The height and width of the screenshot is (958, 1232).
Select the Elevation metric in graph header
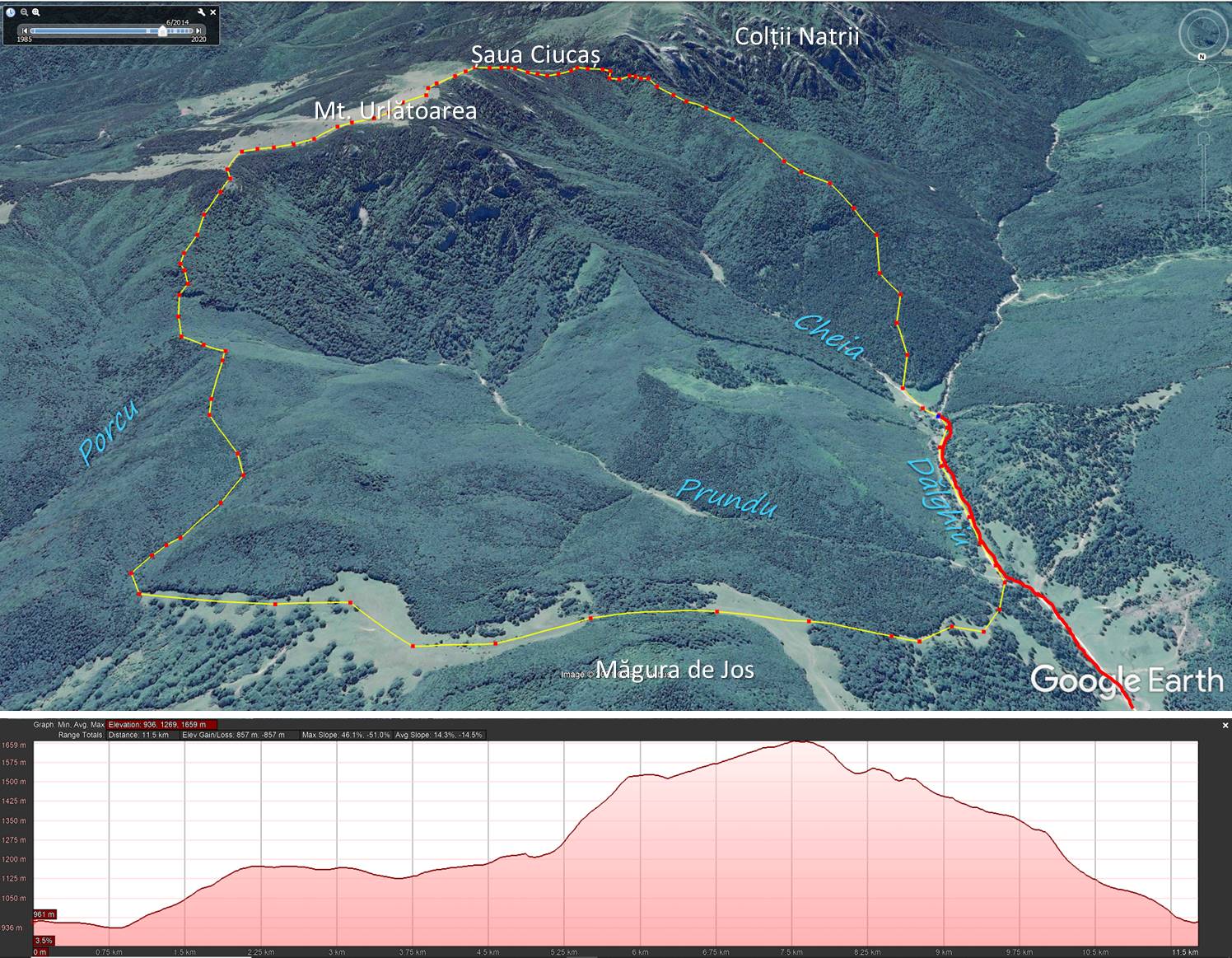pos(161,725)
